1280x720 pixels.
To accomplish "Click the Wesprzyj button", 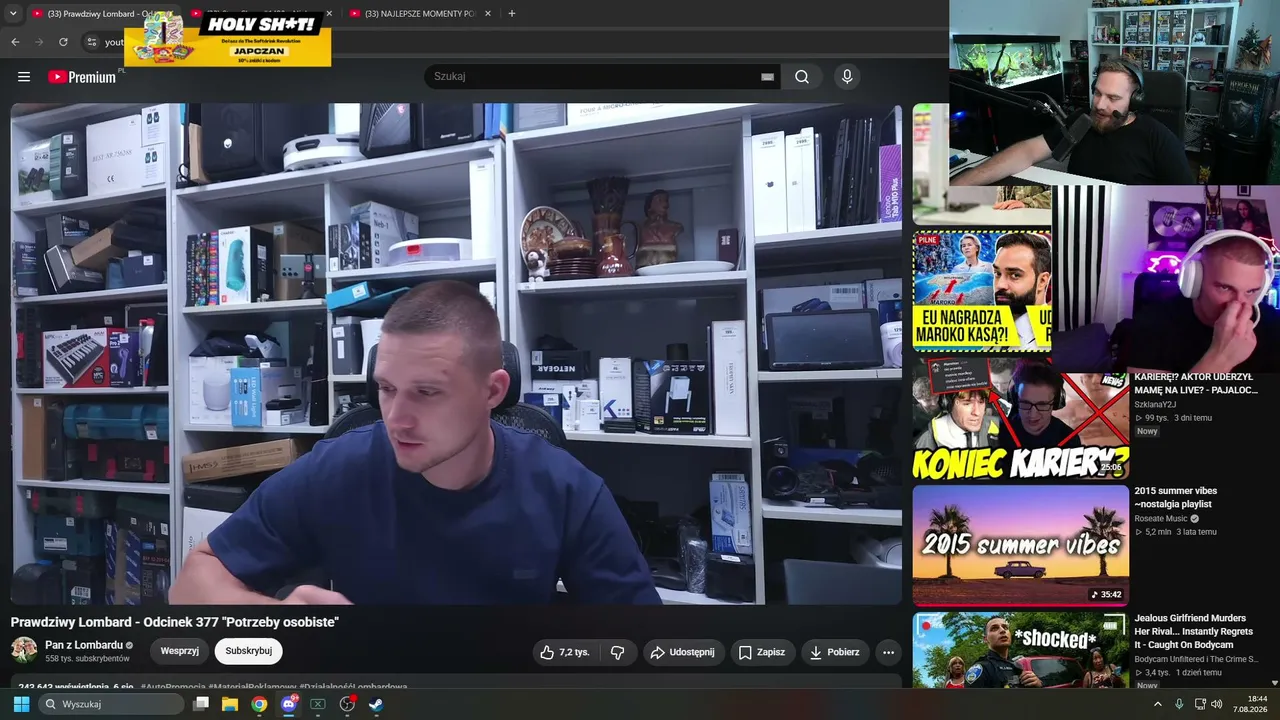I will point(180,651).
